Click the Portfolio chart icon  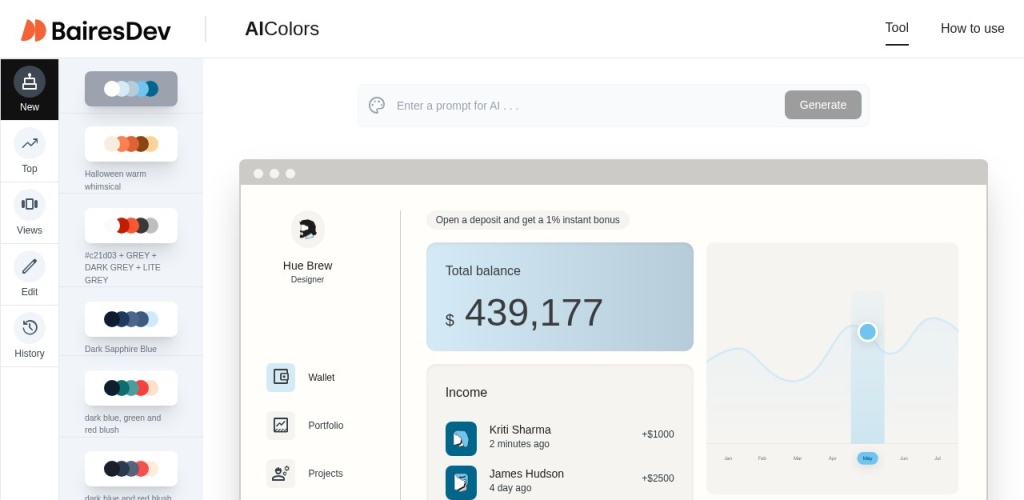tap(281, 425)
